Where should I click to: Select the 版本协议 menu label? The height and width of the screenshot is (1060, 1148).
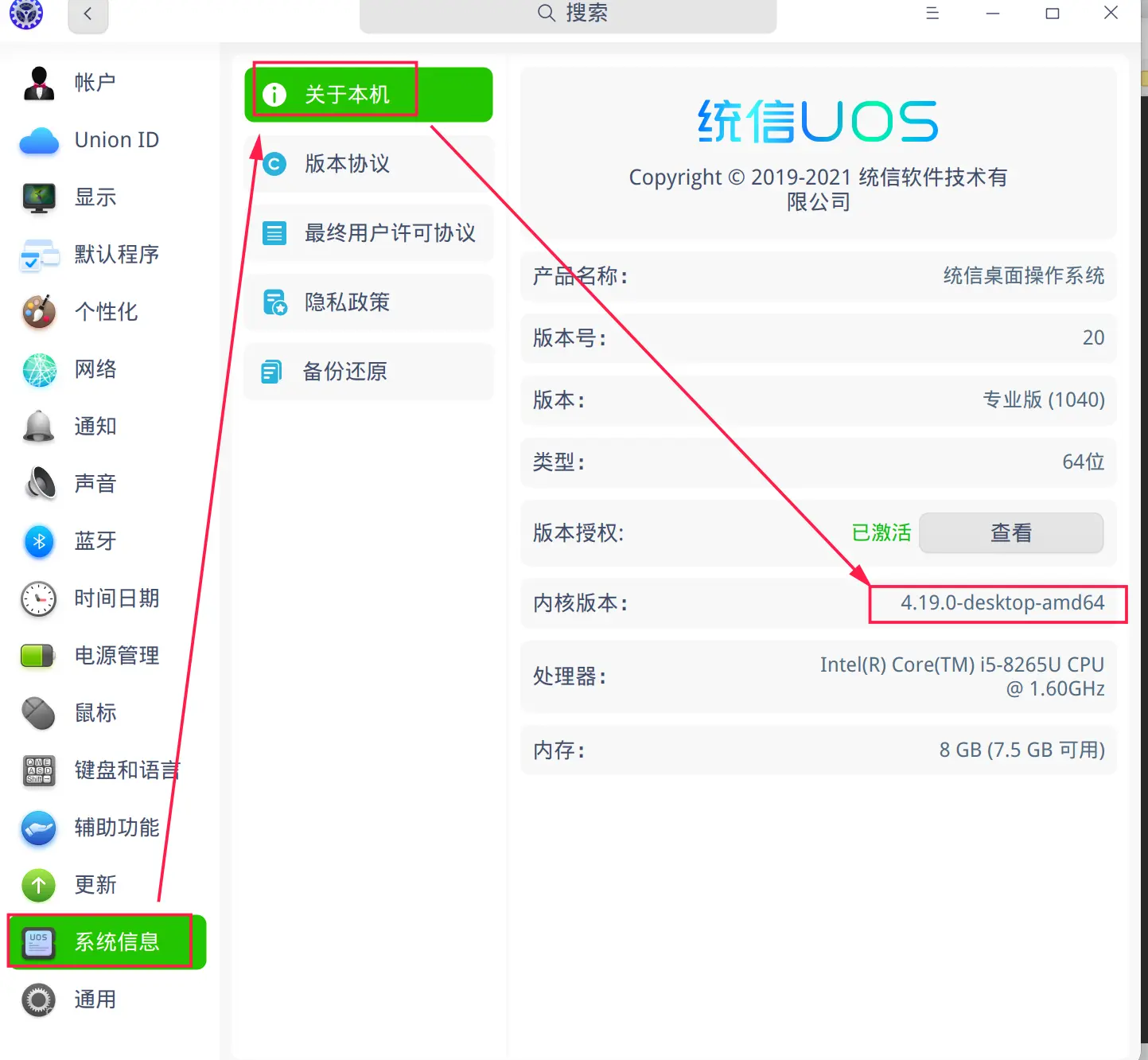347,164
